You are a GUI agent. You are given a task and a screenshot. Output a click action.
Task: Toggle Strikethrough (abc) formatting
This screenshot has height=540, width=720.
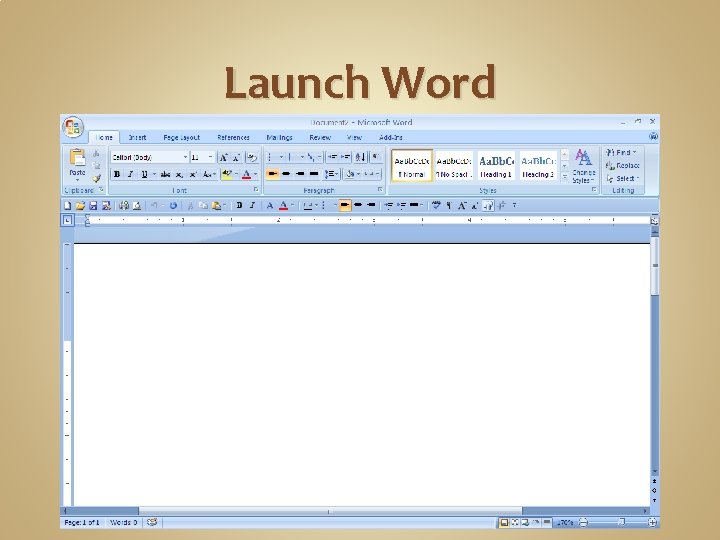[x=165, y=174]
